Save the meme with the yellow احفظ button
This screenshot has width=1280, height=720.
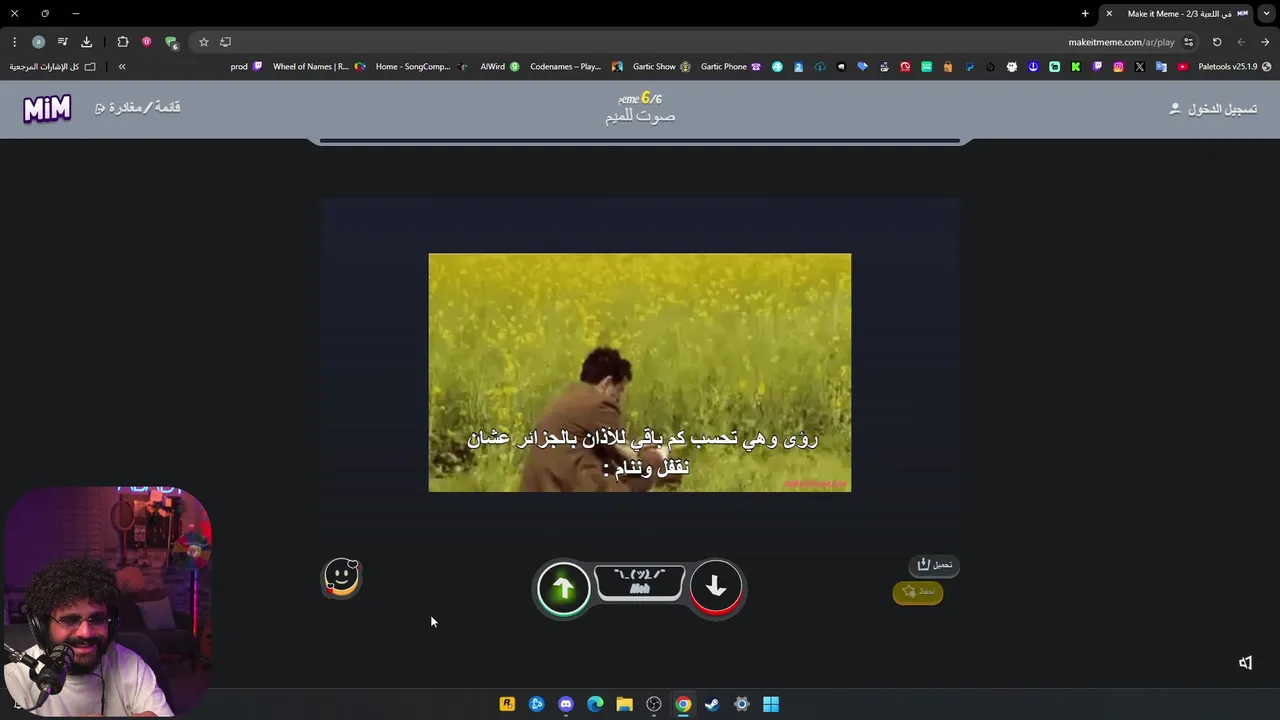tap(918, 592)
